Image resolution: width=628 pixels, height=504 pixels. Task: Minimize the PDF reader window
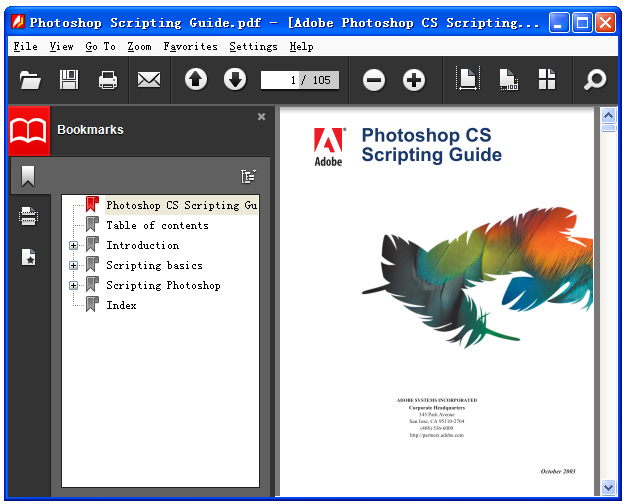[x=558, y=22]
